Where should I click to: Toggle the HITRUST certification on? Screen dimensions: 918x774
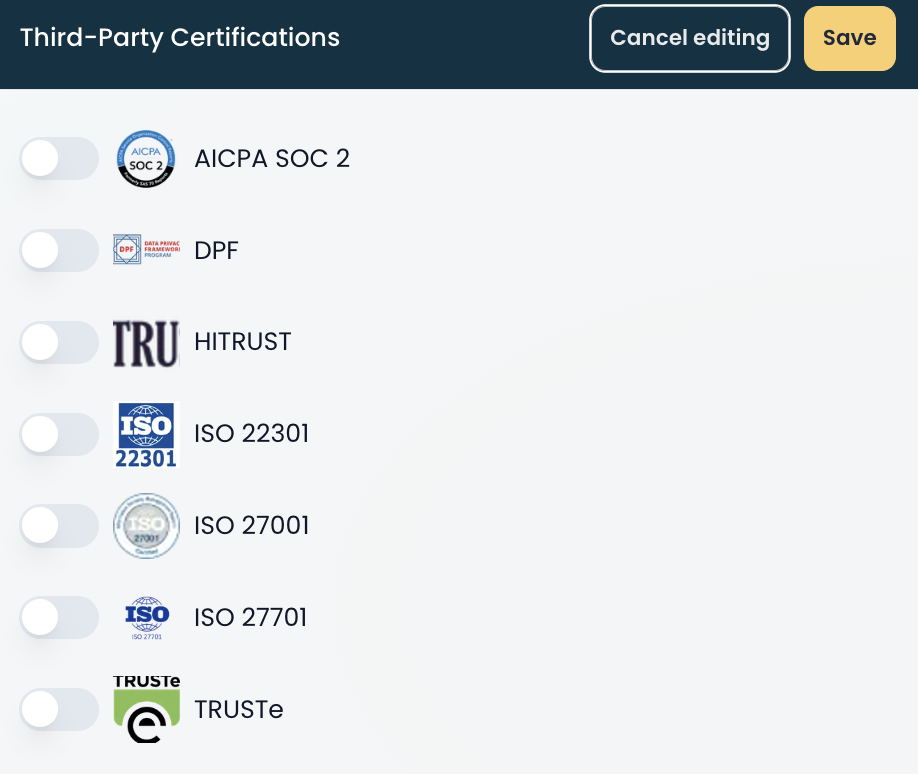pyautogui.click(x=59, y=342)
